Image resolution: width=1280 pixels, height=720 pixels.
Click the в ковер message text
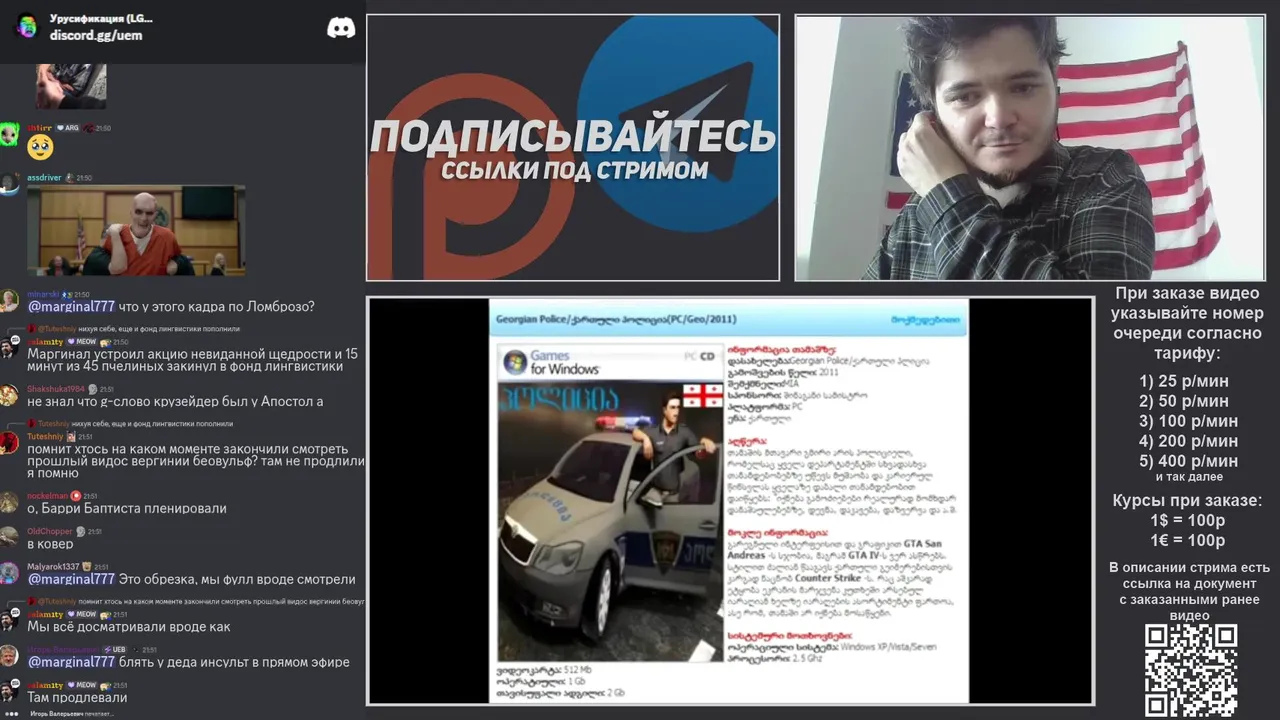point(50,544)
